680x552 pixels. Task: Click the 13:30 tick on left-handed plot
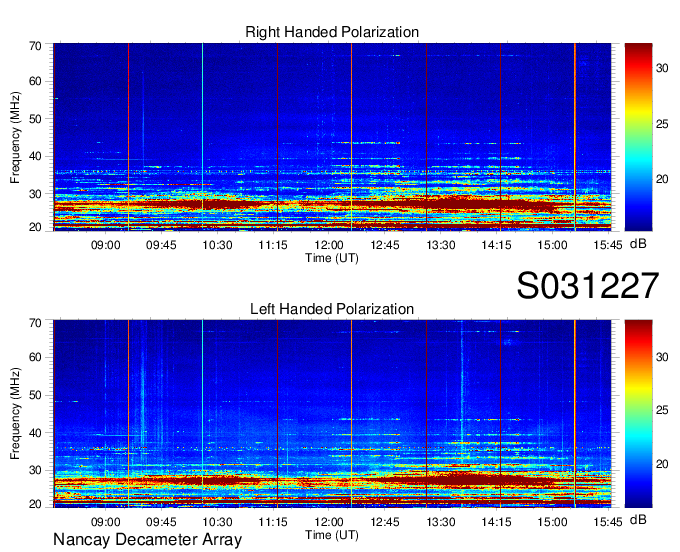click(441, 522)
